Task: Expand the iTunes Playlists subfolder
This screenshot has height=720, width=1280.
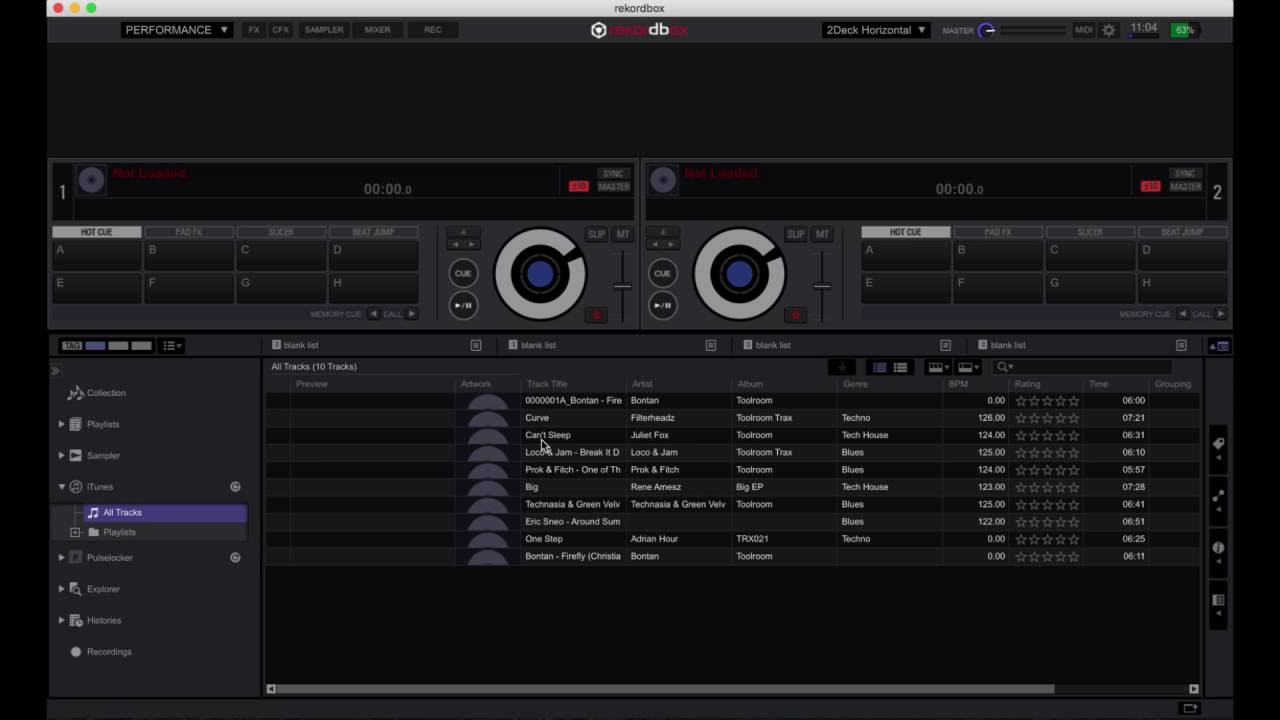Action: point(75,532)
